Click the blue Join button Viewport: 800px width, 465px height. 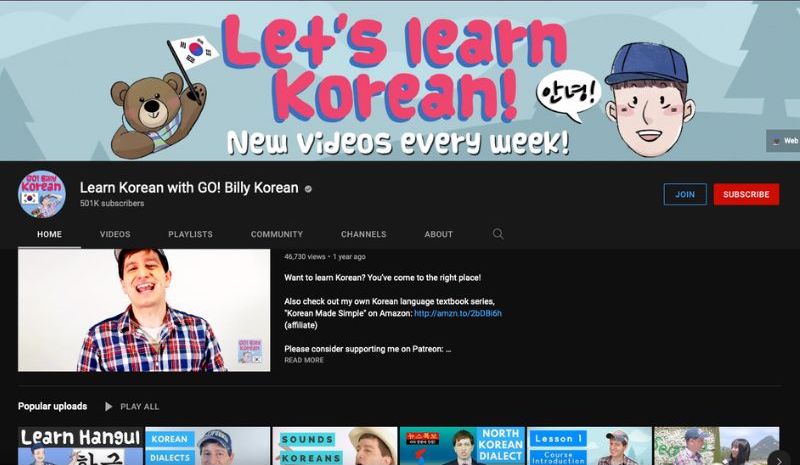click(685, 194)
